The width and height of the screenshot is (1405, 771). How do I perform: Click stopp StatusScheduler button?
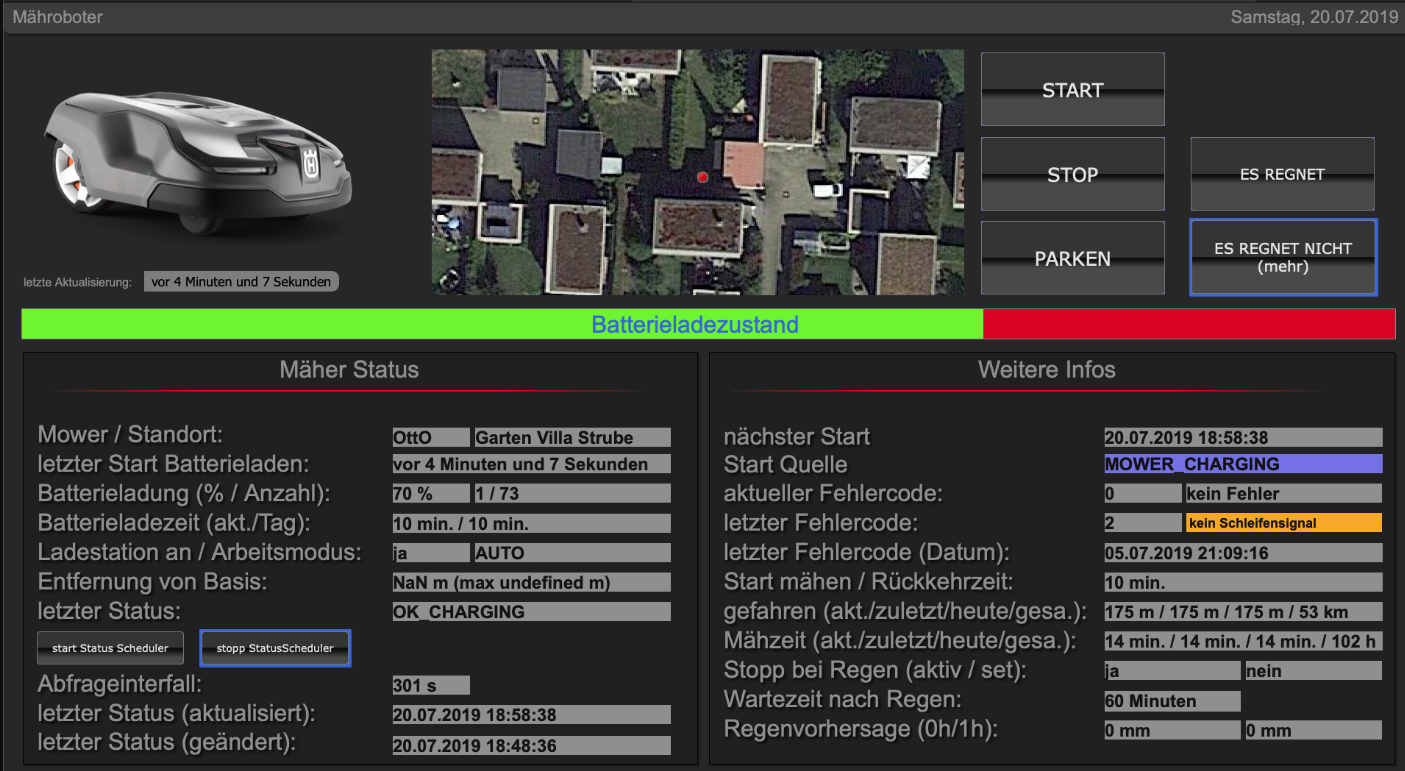(x=275, y=648)
